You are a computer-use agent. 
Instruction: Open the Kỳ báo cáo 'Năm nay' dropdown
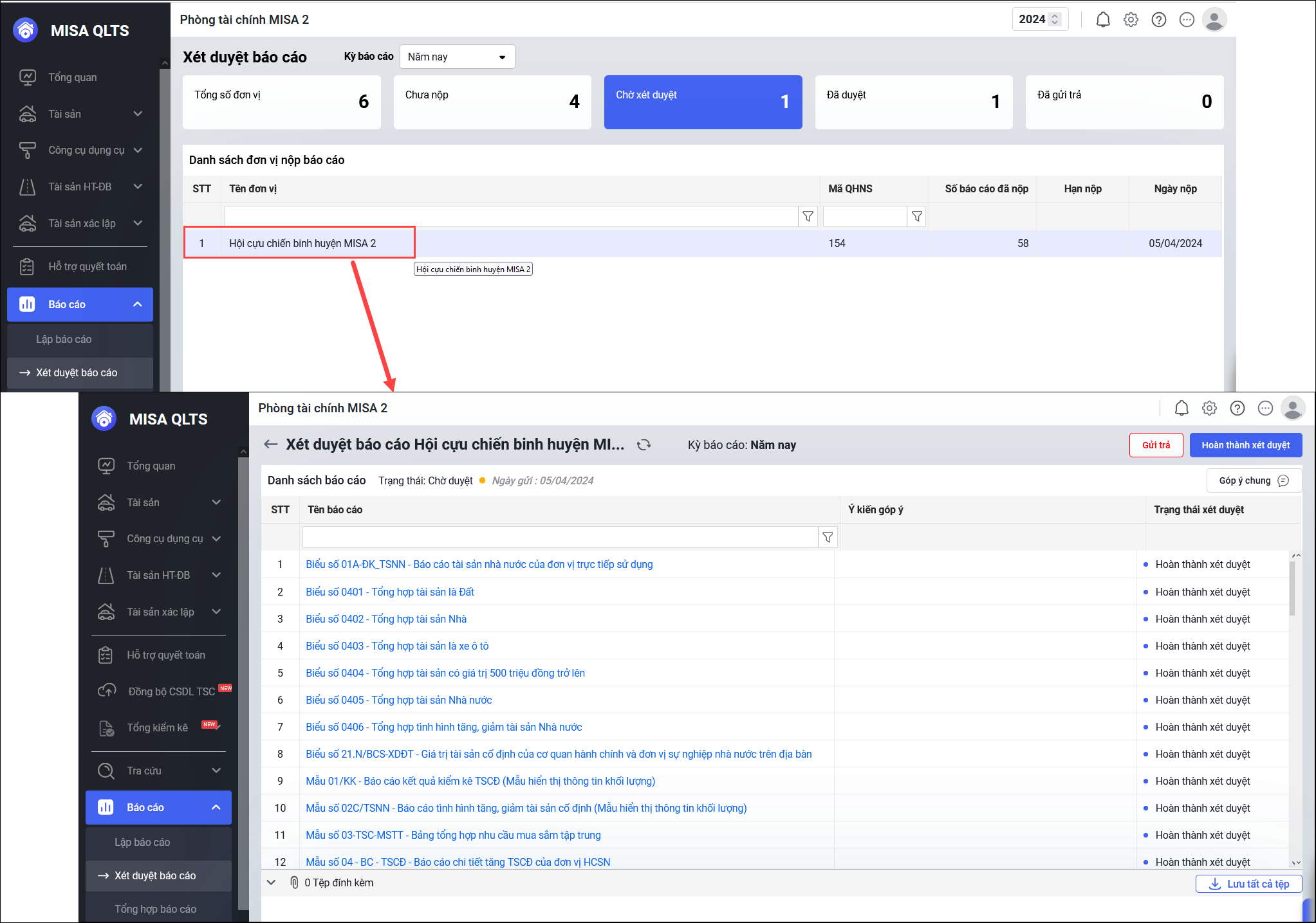click(457, 57)
